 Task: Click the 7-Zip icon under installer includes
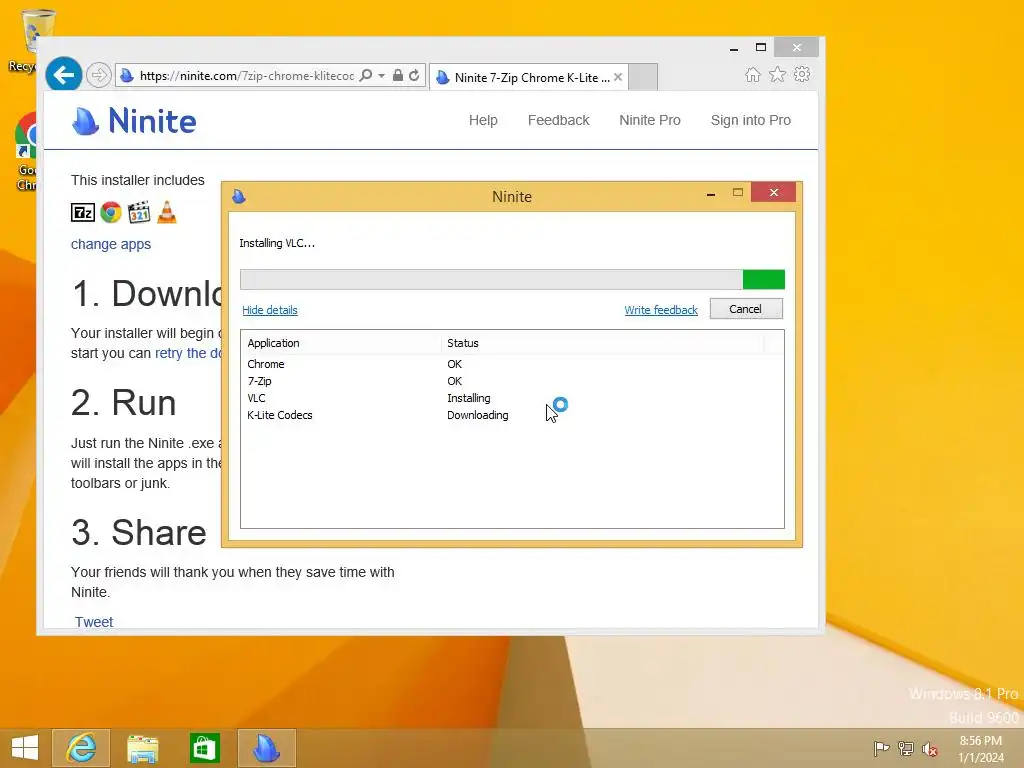coord(83,212)
